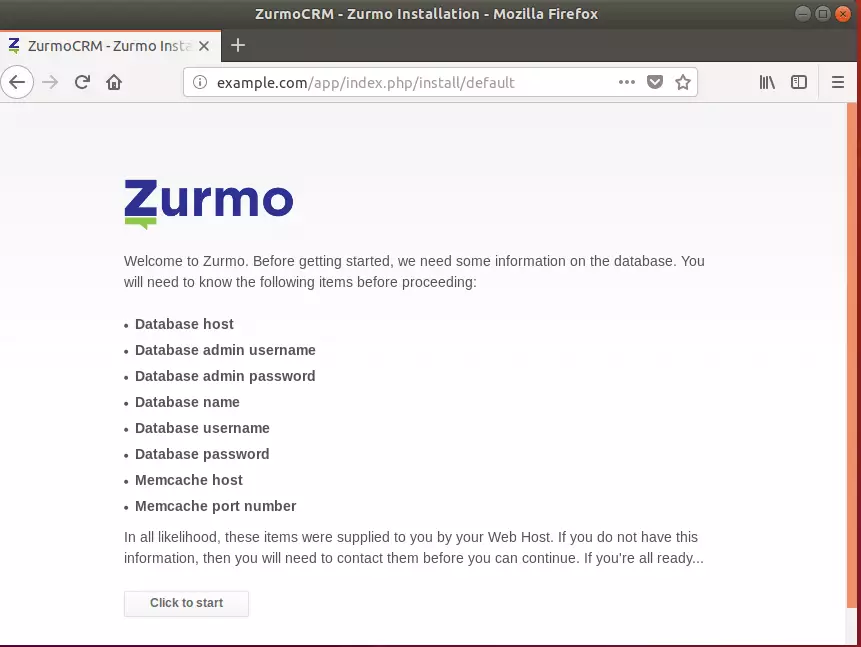Viewport: 861px width, 647px height.
Task: Save page to Pocket
Action: click(x=655, y=82)
